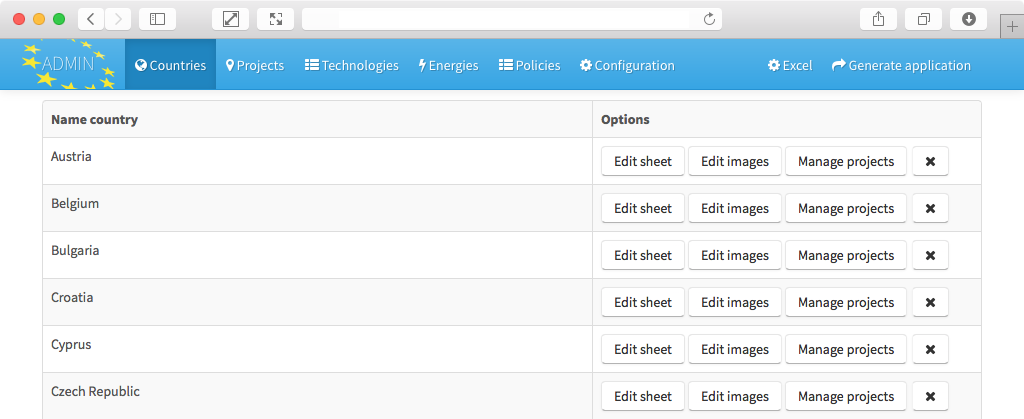Reload page using the refresh icon
Image resolution: width=1024 pixels, height=419 pixels.
tap(709, 19)
